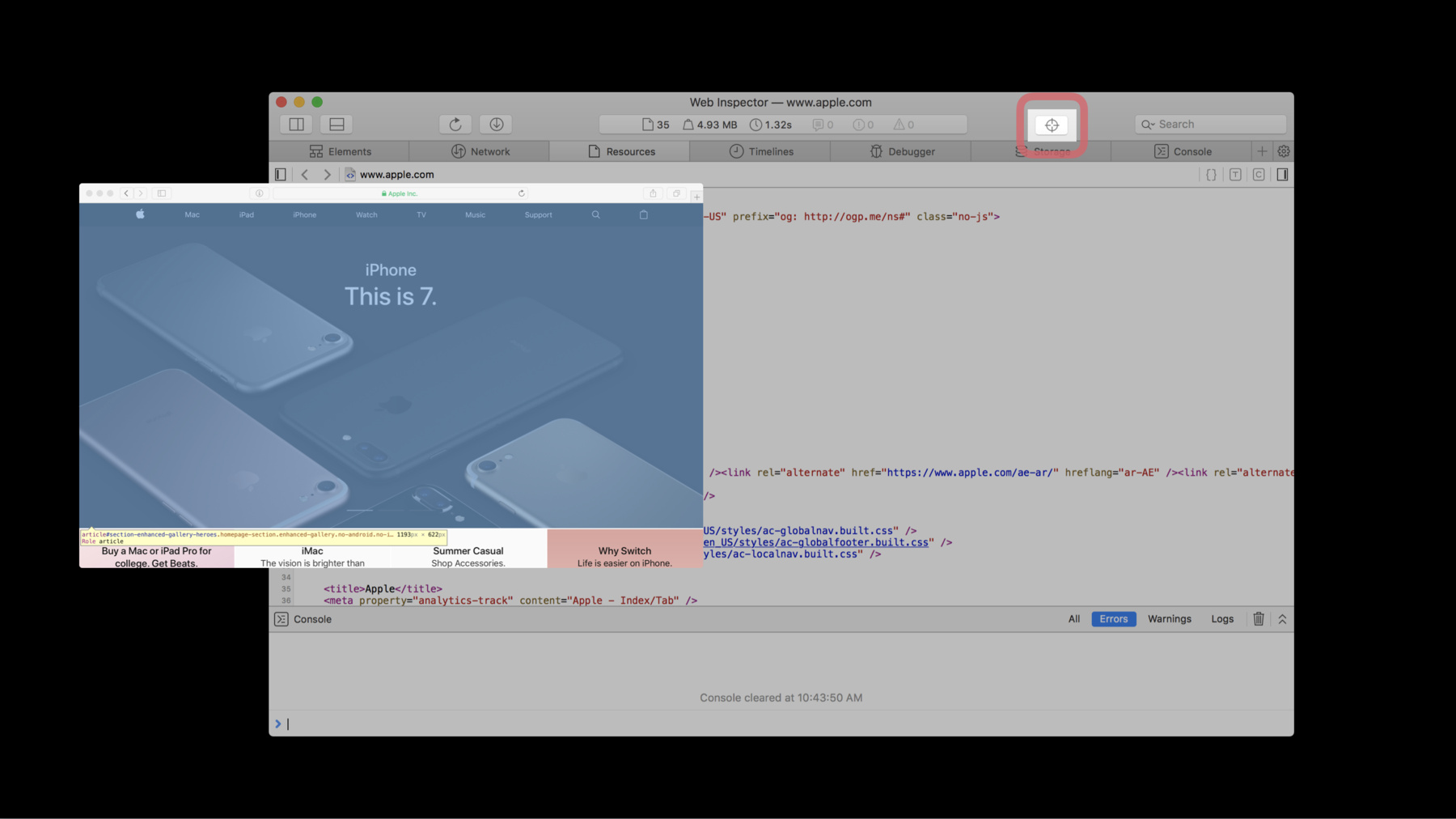Open Buy a Mac or iPad Pro tile

point(156,556)
